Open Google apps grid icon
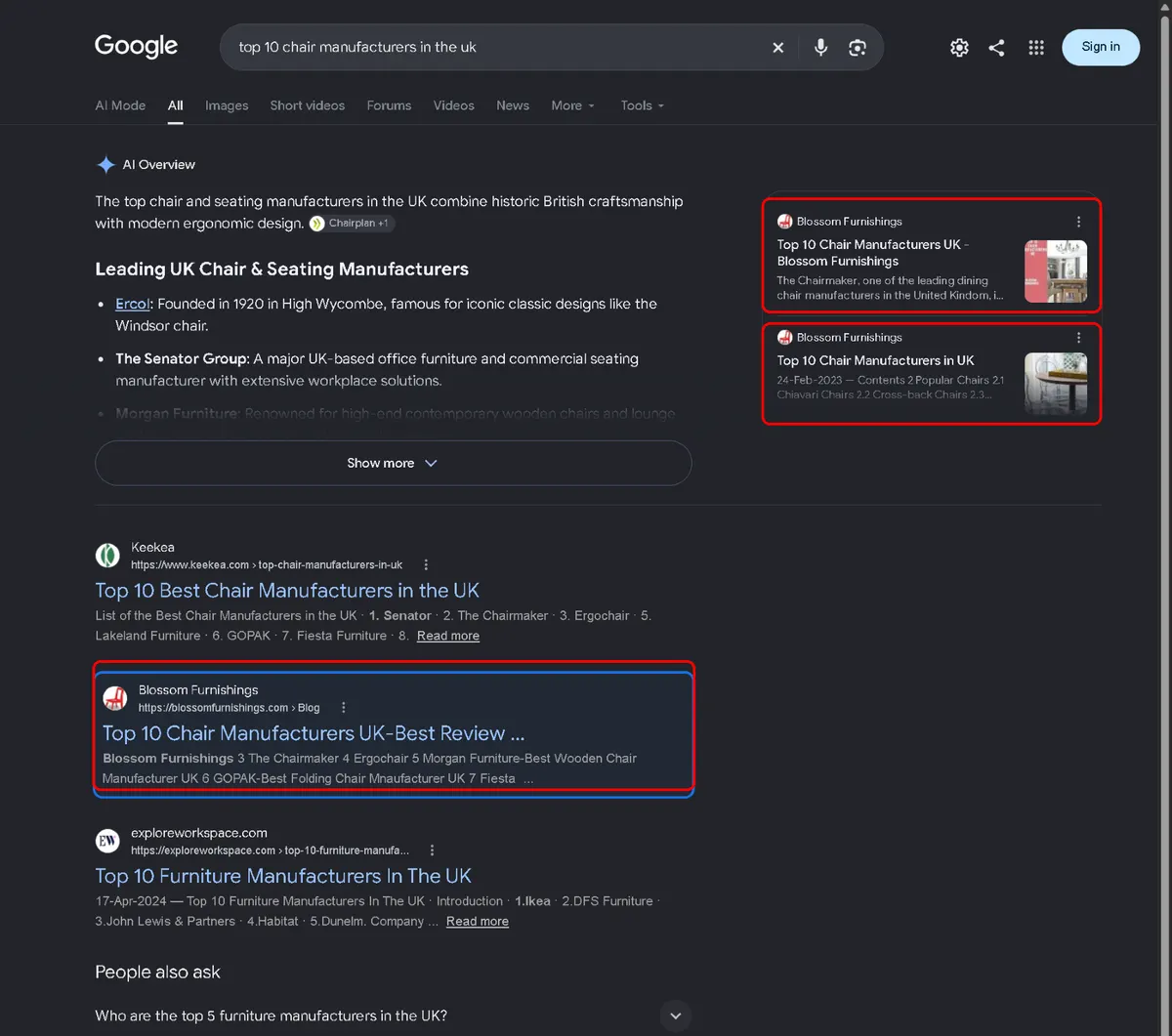 click(x=1036, y=48)
